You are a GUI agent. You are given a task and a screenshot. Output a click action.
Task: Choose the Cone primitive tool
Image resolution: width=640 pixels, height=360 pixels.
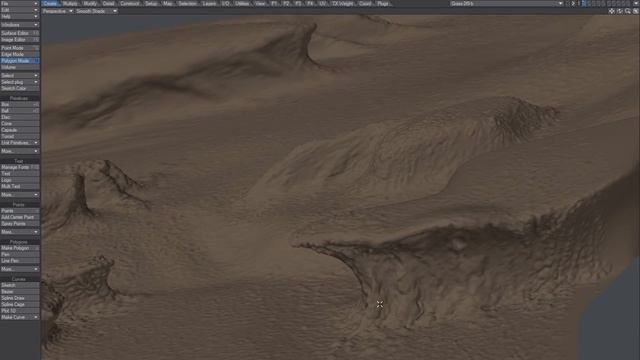click(x=20, y=124)
